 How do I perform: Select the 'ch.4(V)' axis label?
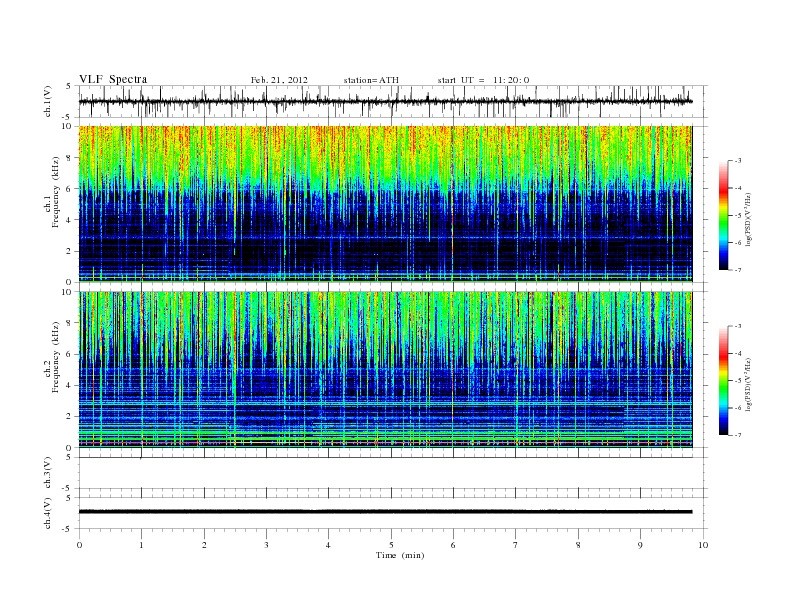(x=48, y=513)
